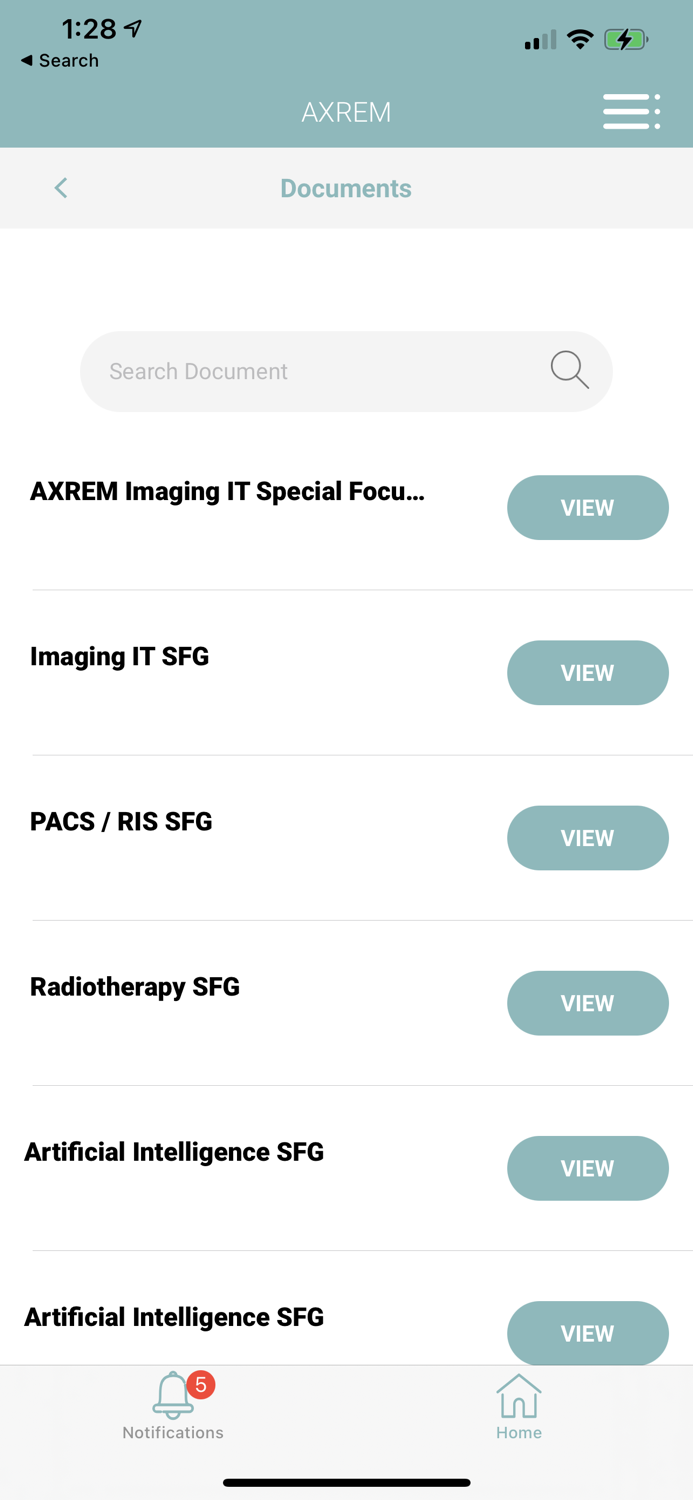693x1500 pixels.
Task: Tap the red notification badge showing 5
Action: [x=201, y=1384]
